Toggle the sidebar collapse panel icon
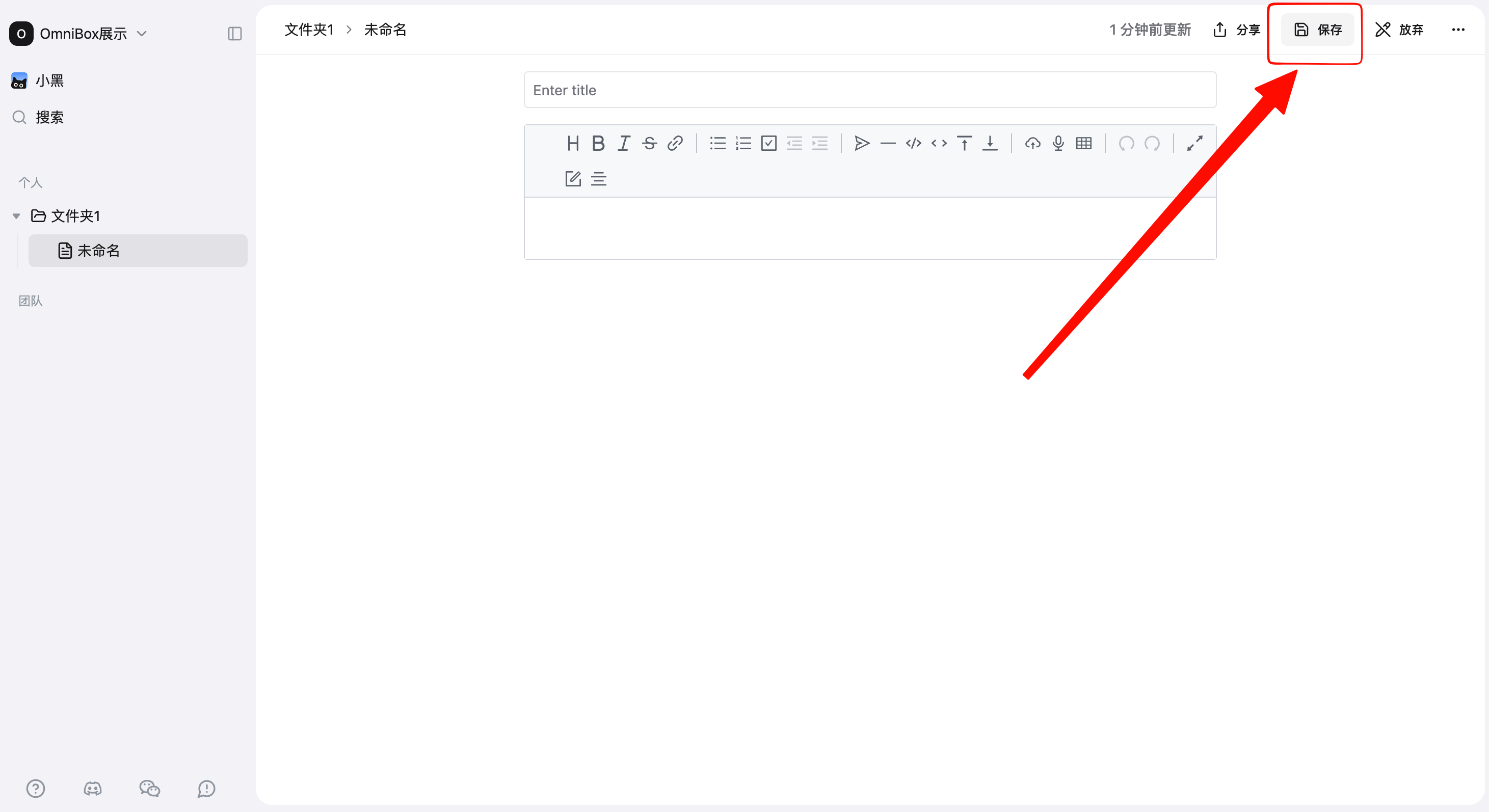This screenshot has height=812, width=1489. 235,34
